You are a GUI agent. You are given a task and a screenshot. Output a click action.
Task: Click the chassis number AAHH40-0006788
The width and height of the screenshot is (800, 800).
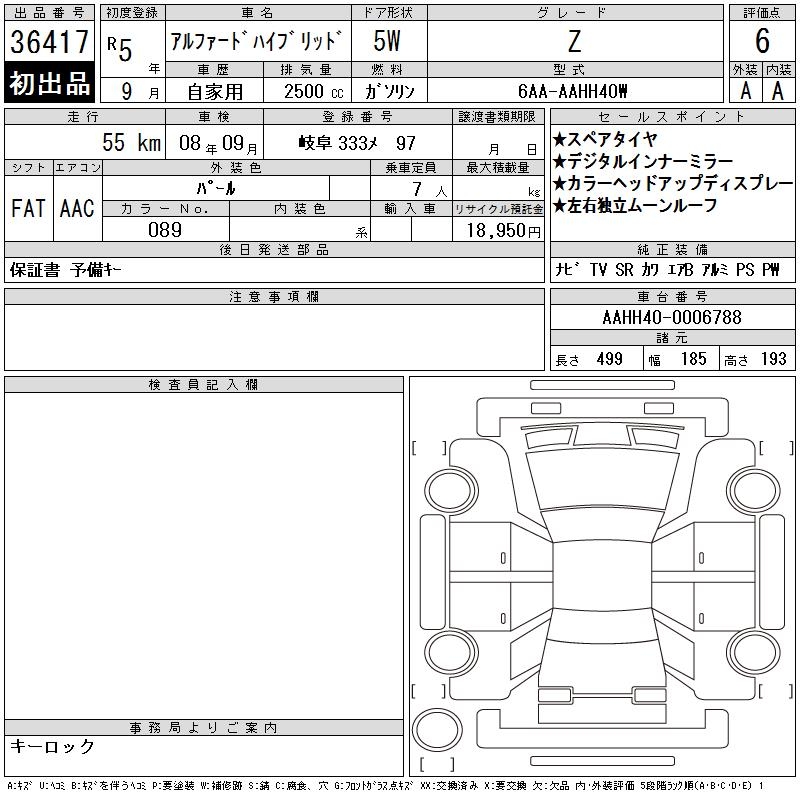coord(672,317)
